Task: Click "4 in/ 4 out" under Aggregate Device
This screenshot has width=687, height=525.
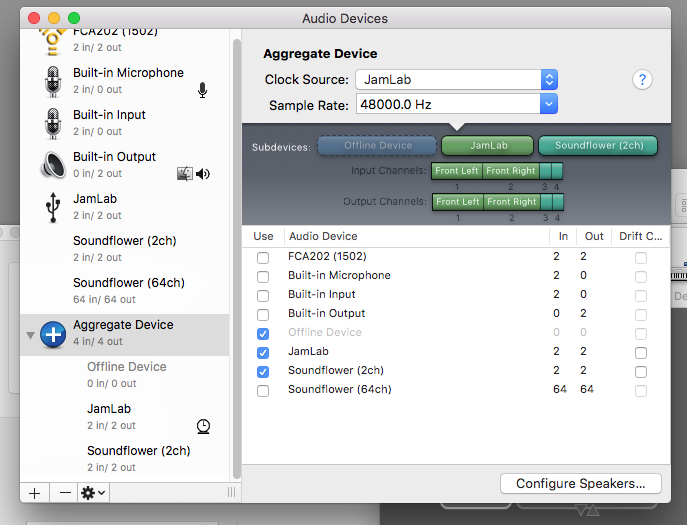Action: point(98,341)
